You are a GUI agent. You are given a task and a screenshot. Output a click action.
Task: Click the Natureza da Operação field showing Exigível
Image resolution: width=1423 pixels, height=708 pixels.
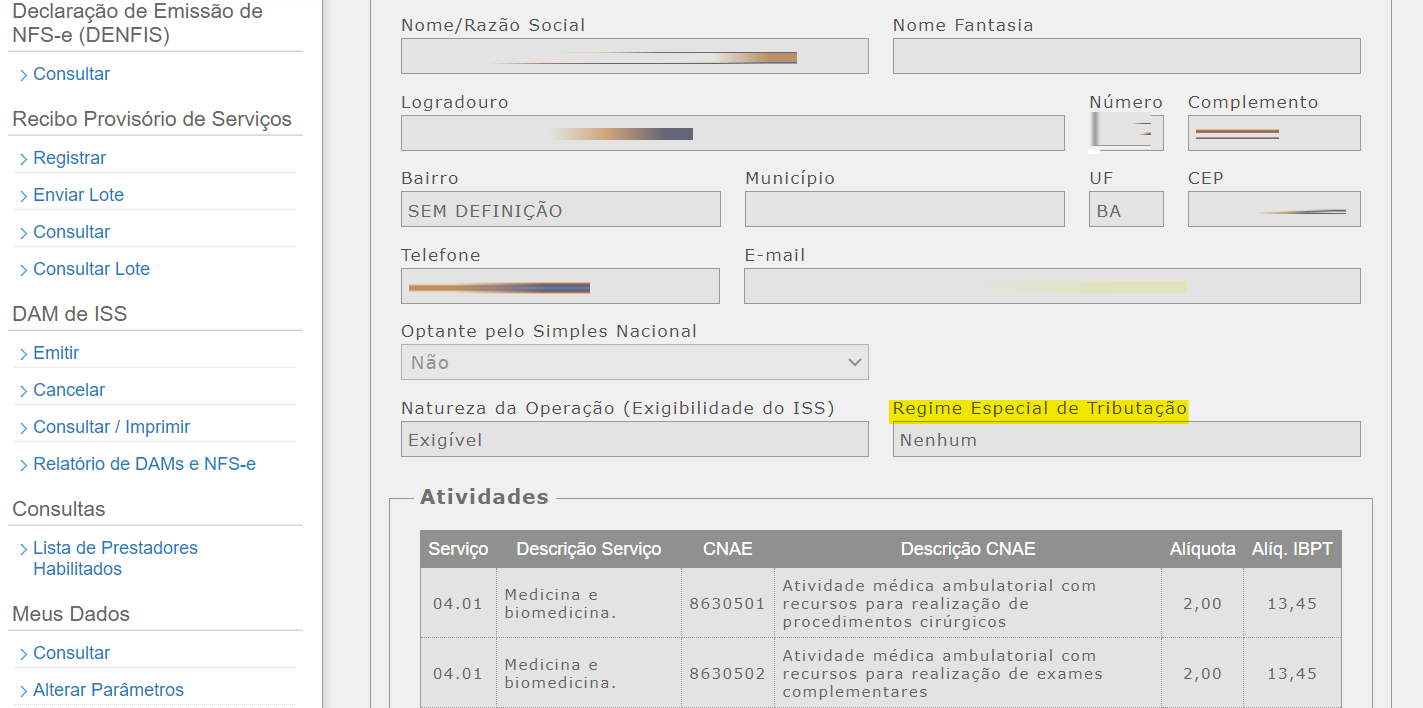(x=635, y=439)
